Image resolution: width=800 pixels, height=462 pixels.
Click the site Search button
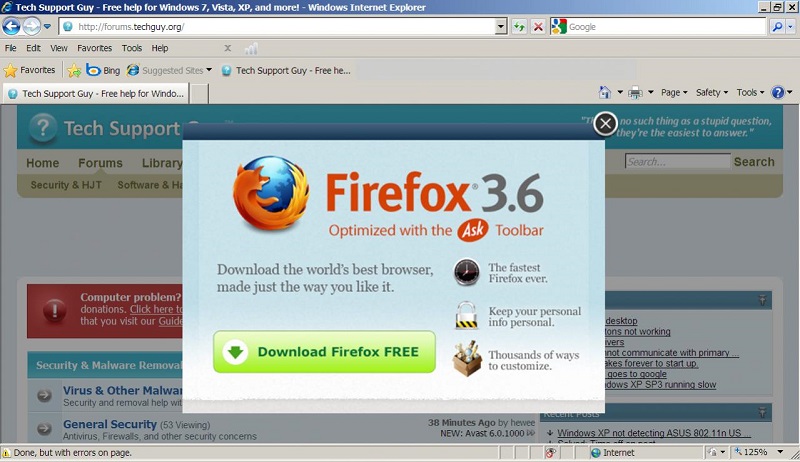pyautogui.click(x=754, y=162)
